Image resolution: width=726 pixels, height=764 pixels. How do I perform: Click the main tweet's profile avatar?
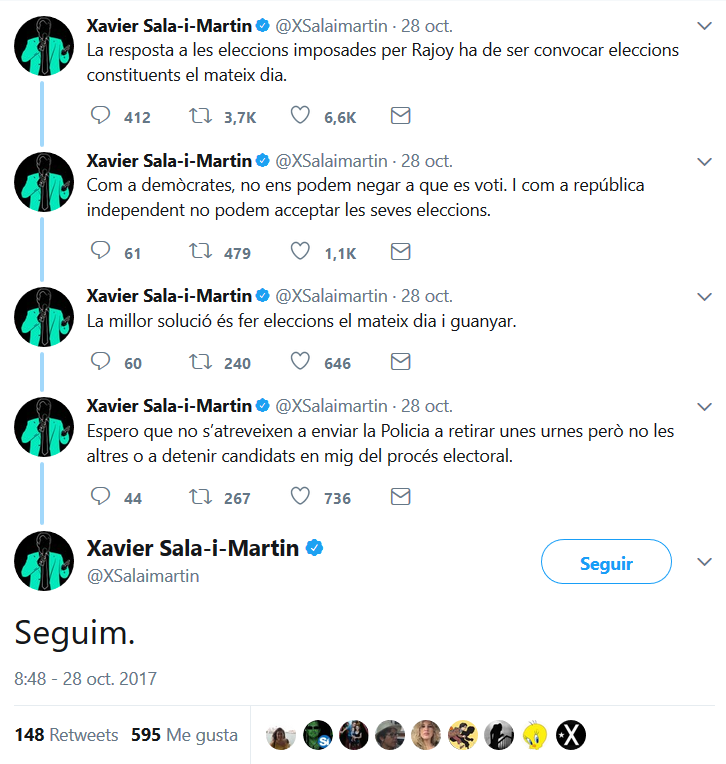[44, 561]
